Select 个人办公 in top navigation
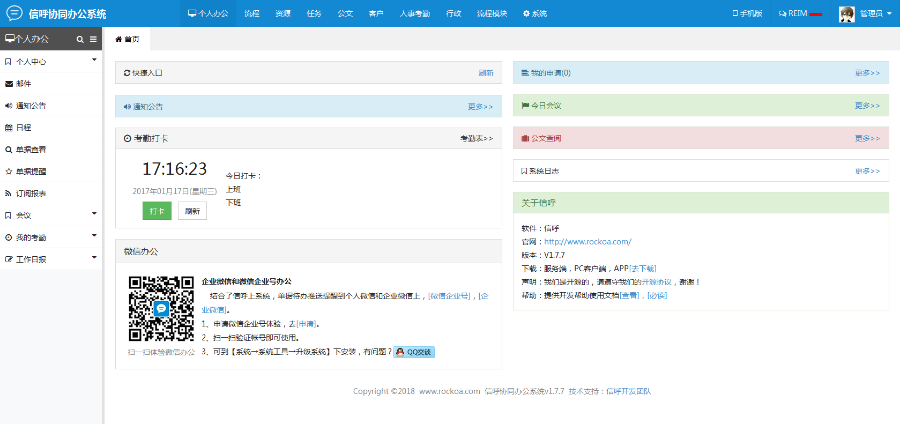 point(208,13)
